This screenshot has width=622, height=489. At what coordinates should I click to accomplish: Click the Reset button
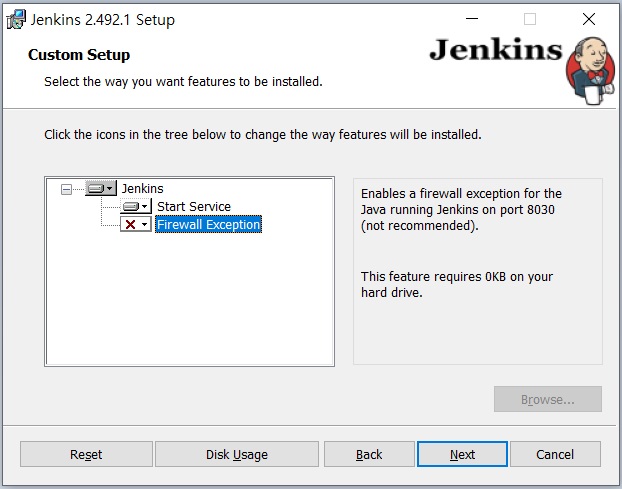coord(86,454)
